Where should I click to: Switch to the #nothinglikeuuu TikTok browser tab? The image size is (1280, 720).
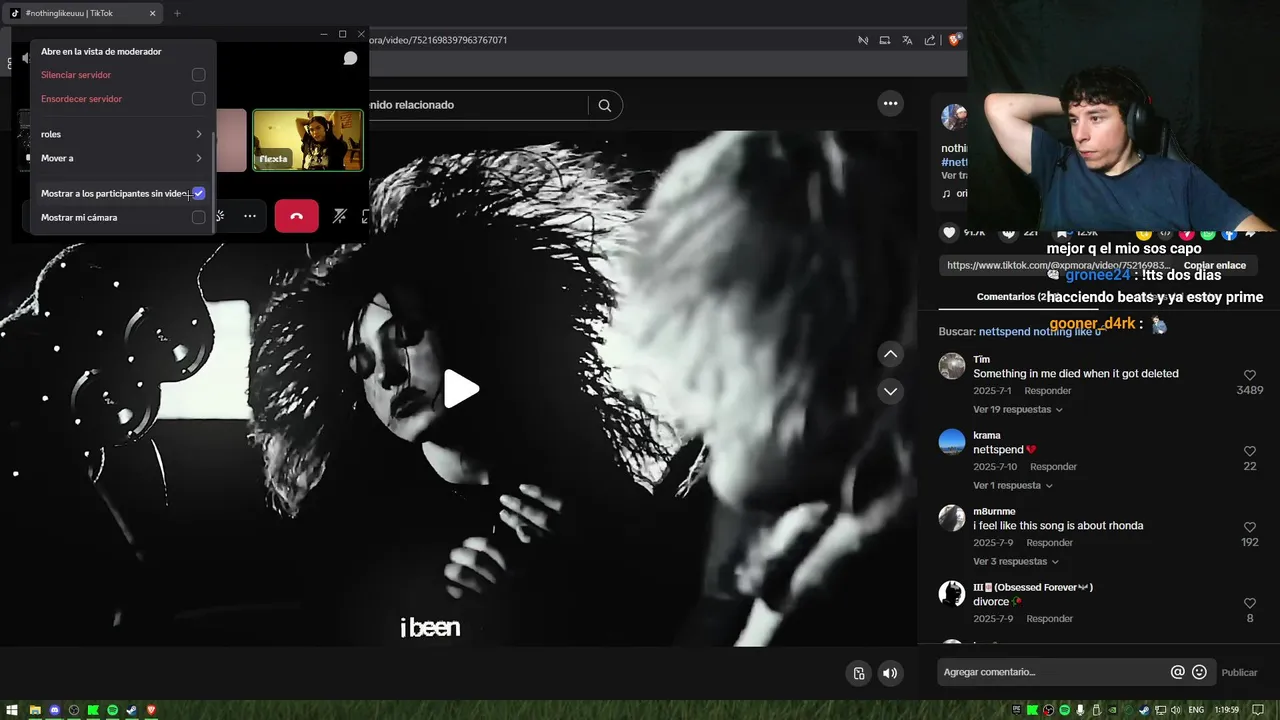(84, 13)
